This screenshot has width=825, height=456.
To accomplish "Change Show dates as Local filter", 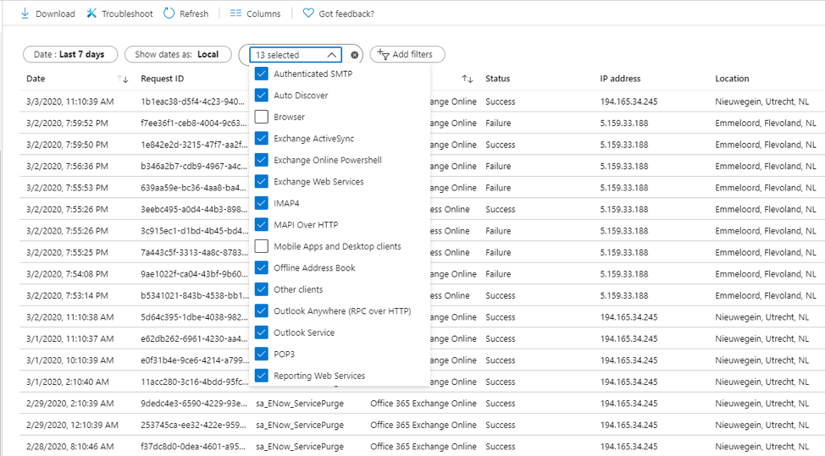I will pos(178,54).
